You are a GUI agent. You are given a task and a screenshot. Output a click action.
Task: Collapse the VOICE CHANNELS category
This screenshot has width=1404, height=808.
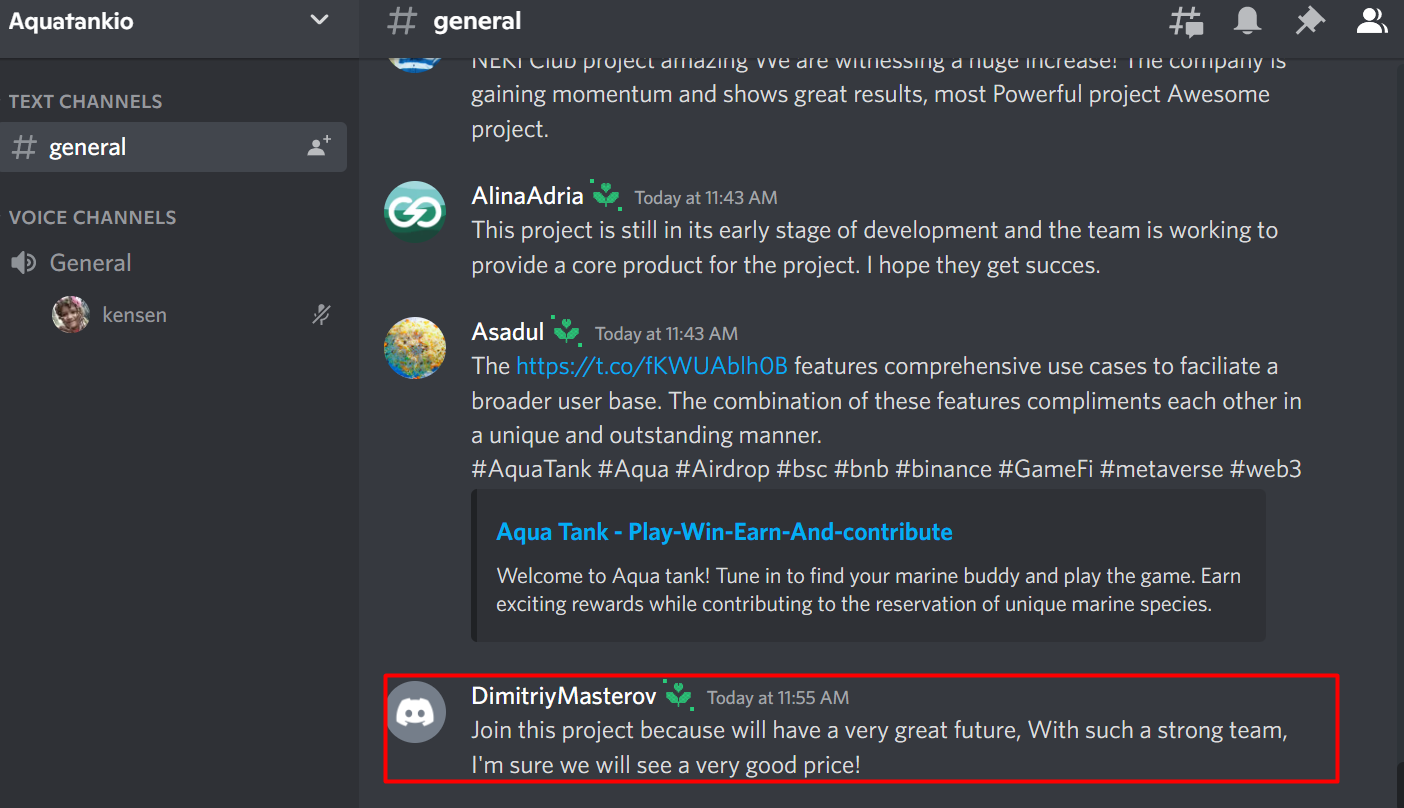92,218
